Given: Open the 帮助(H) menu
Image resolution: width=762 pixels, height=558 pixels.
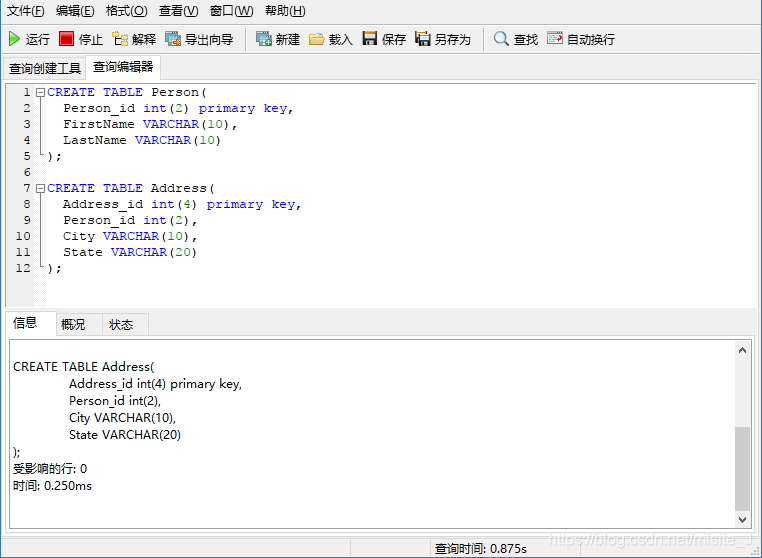Looking at the screenshot, I should [x=285, y=11].
